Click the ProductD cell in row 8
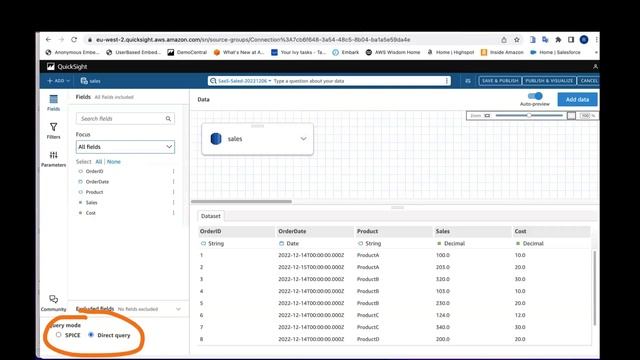The image size is (640, 360). [x=368, y=339]
